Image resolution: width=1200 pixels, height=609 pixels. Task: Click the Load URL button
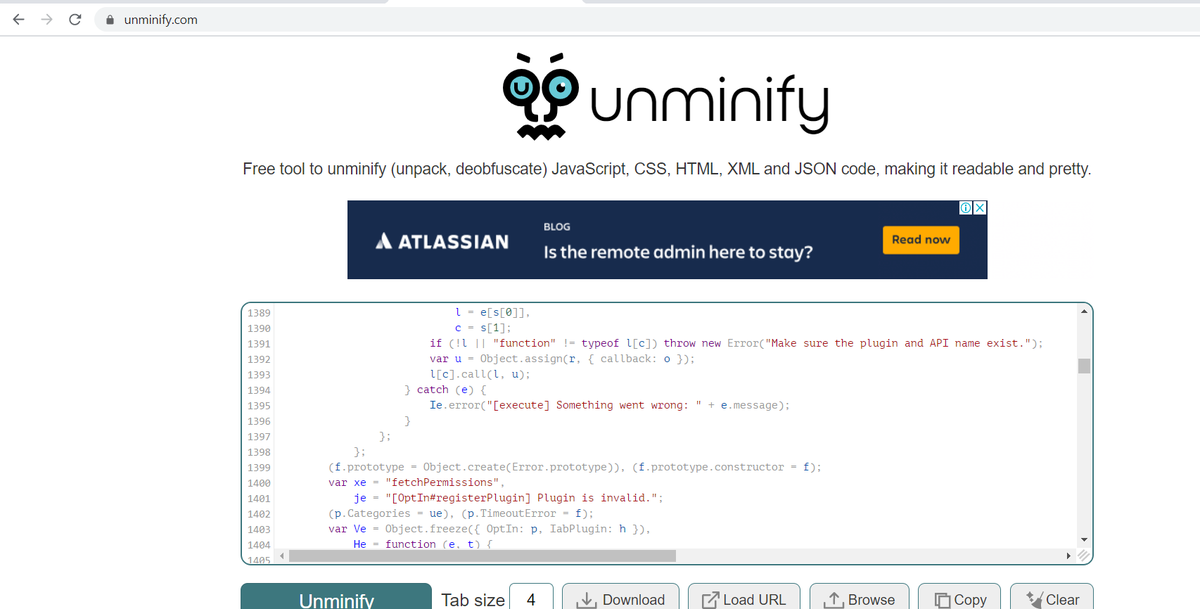pyautogui.click(x=744, y=598)
